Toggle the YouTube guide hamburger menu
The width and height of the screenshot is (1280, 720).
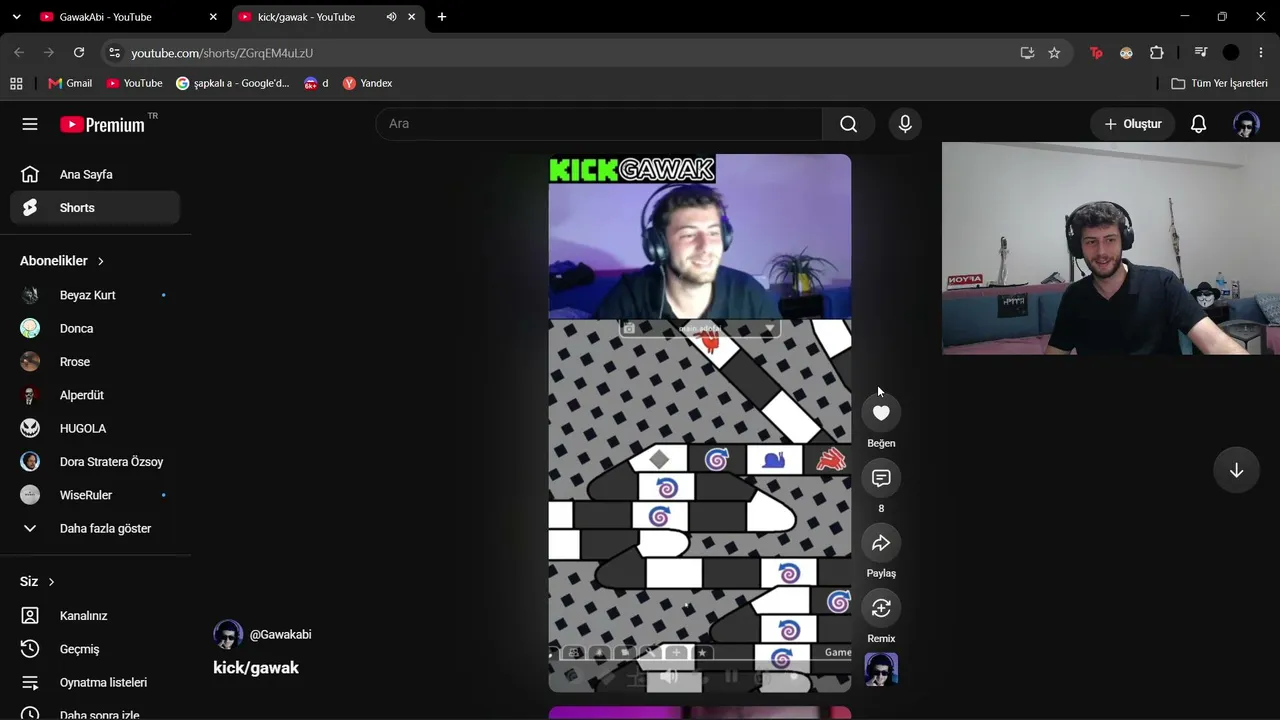tap(30, 124)
